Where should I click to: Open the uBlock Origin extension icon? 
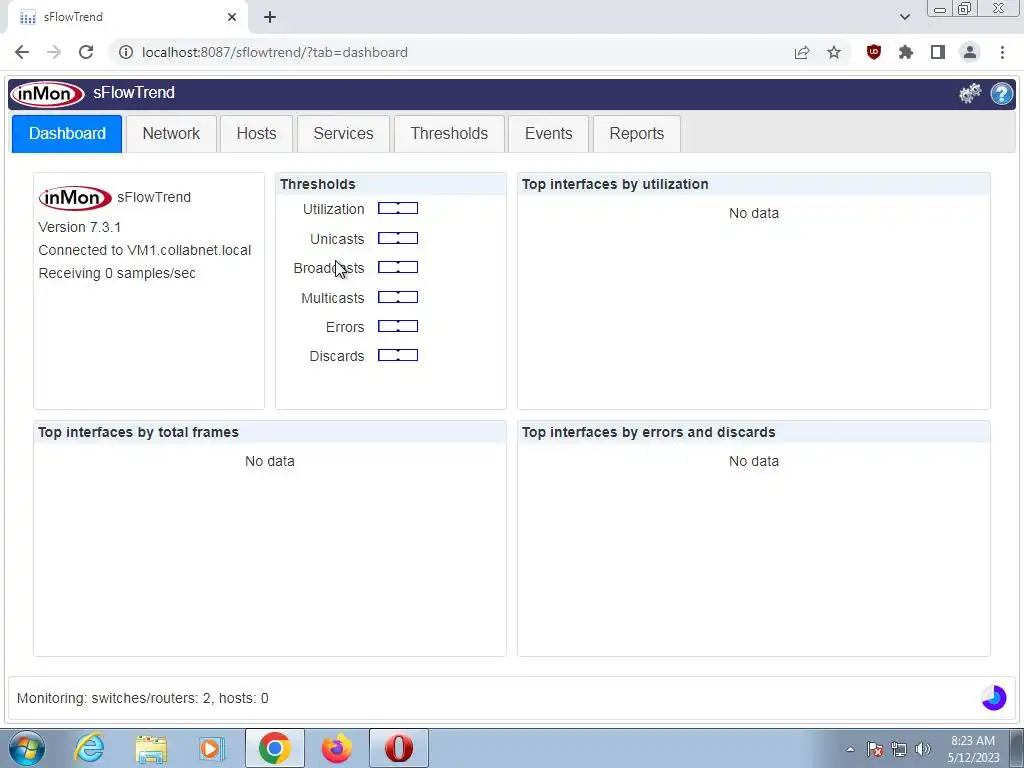pyautogui.click(x=874, y=52)
